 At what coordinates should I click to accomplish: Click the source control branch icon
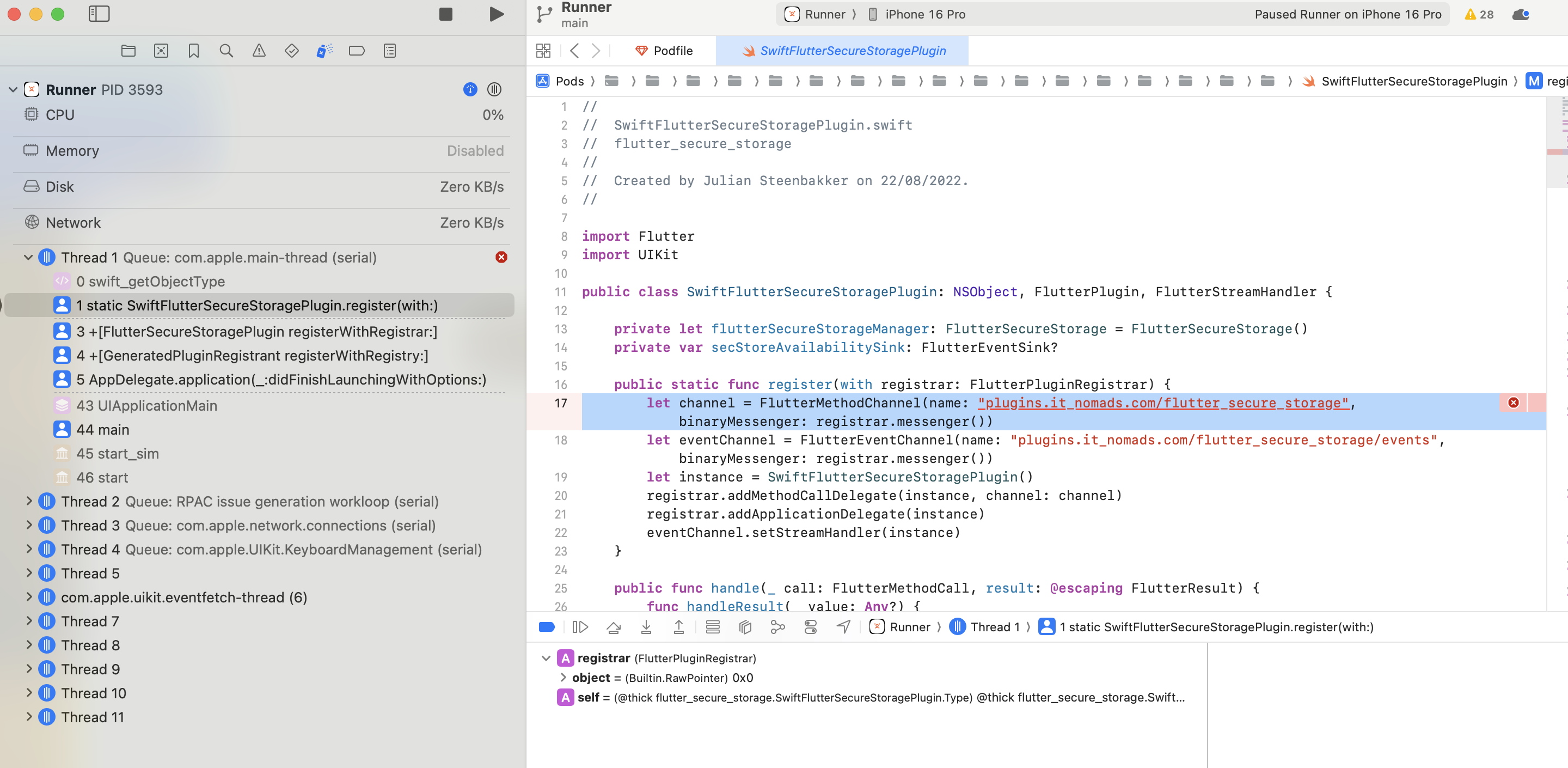[544, 15]
